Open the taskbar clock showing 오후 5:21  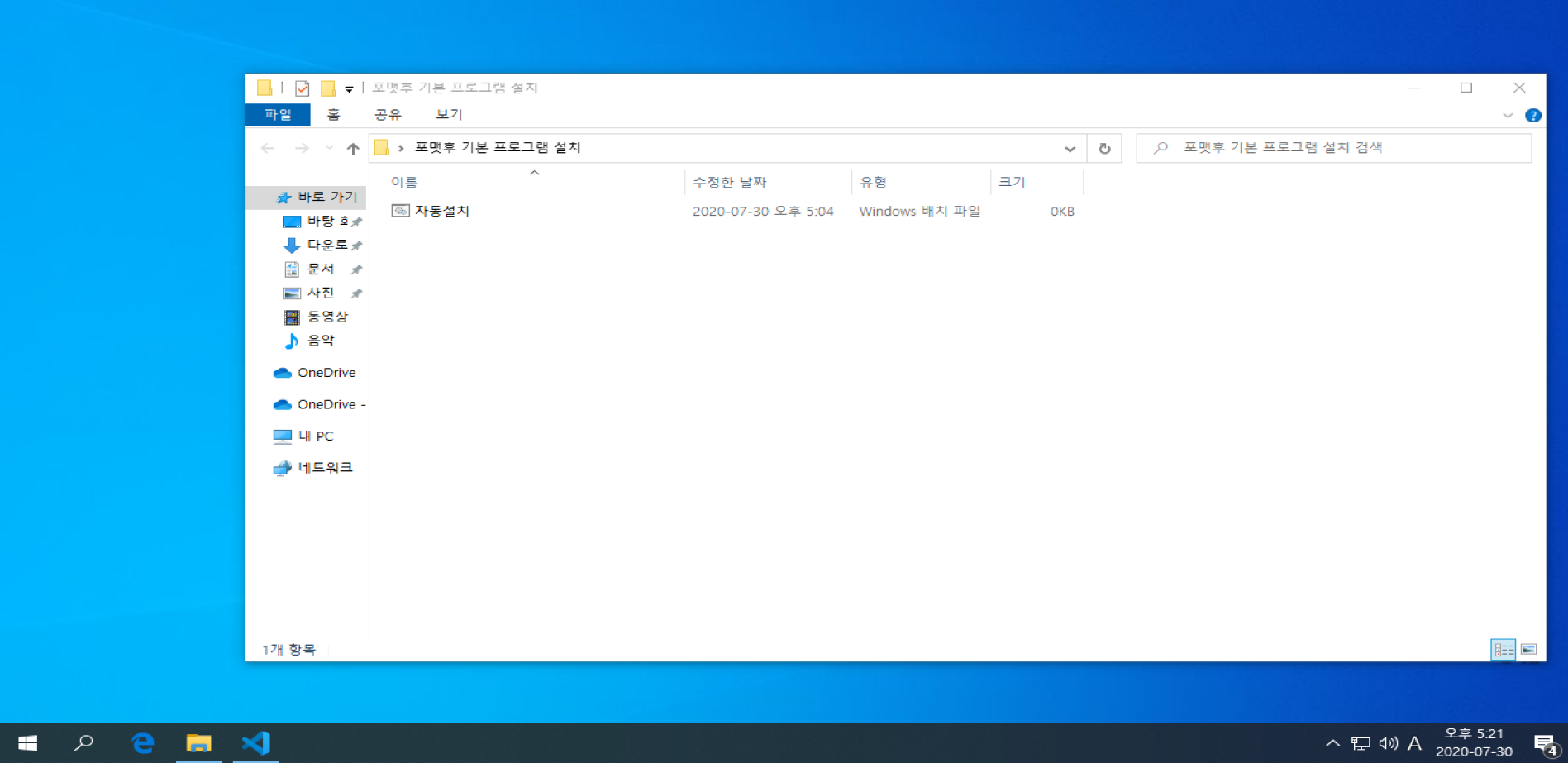(x=1474, y=742)
